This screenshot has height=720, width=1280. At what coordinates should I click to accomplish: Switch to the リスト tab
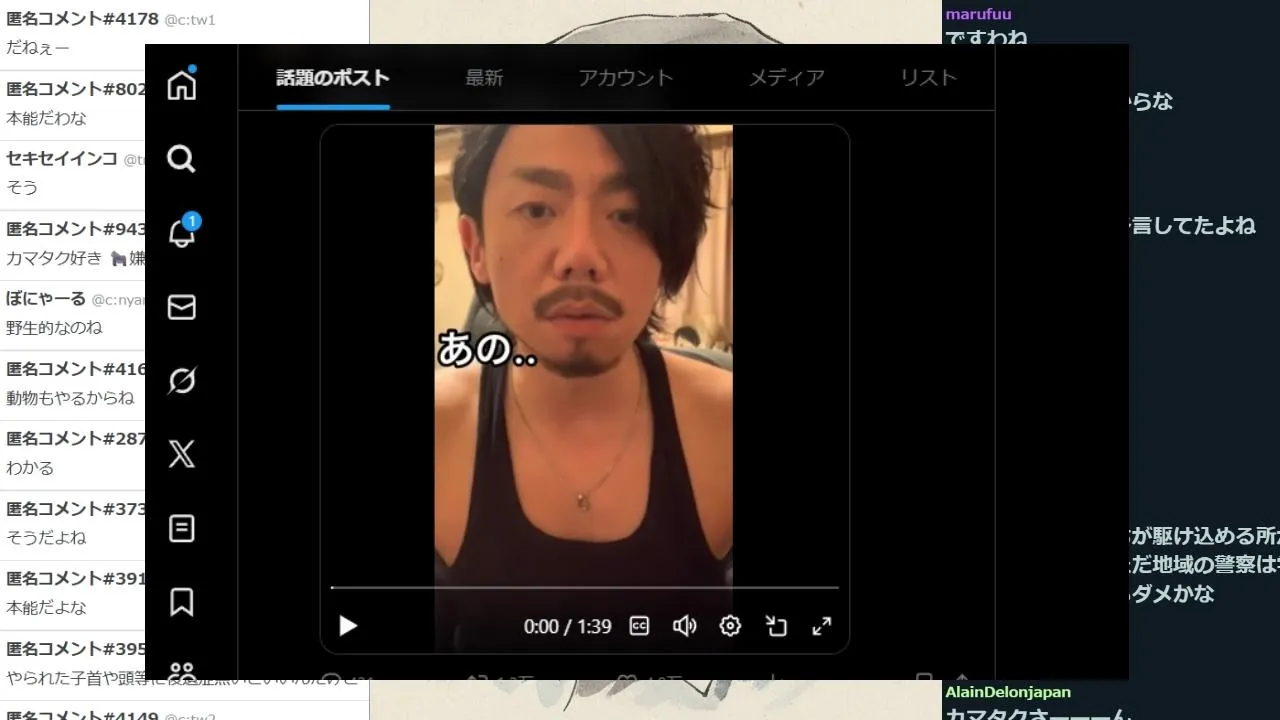928,78
